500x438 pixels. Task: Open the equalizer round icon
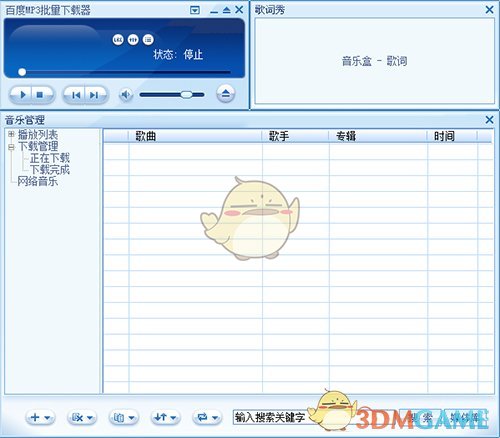(x=133, y=40)
